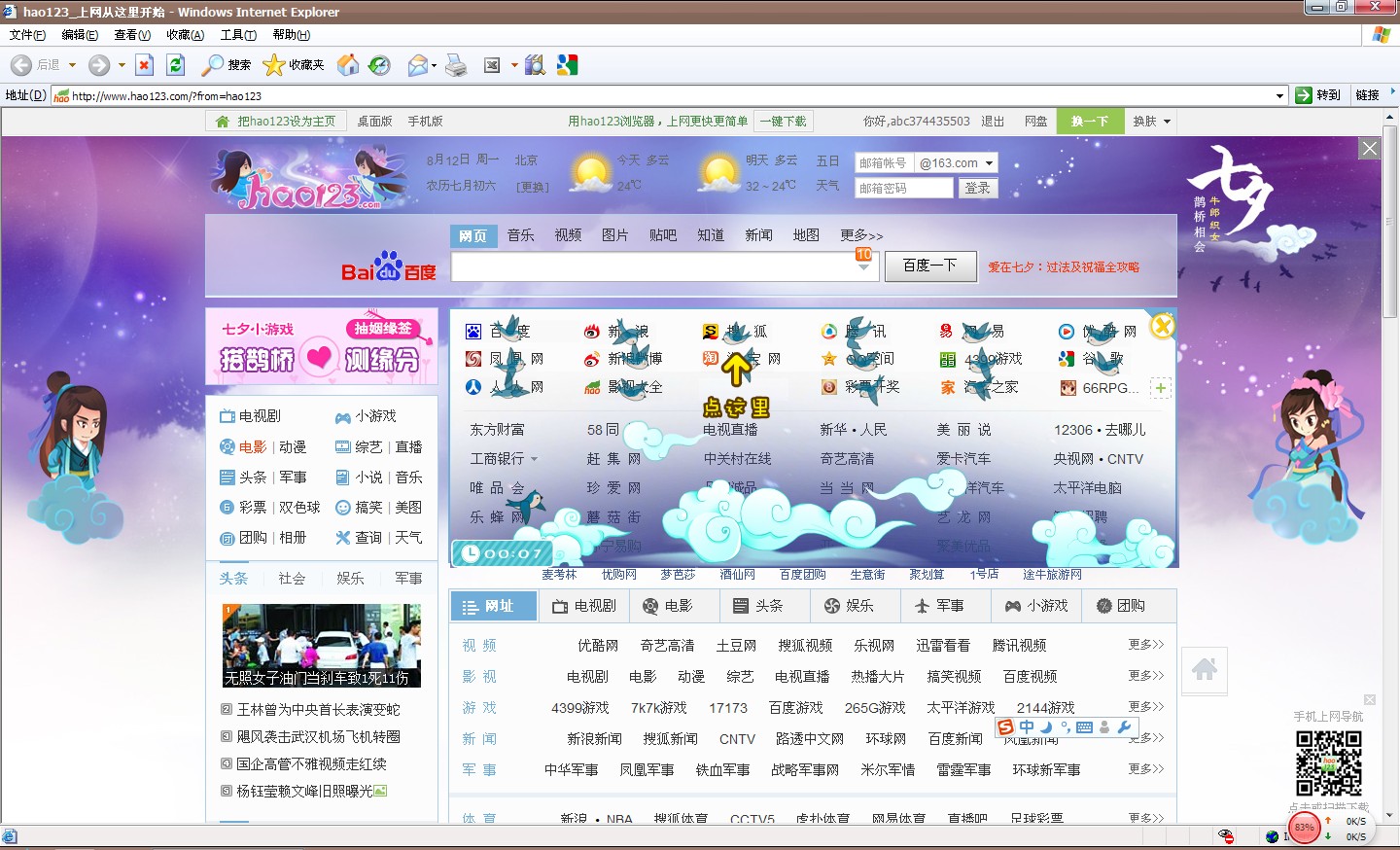Click the privacy report eye icon in the status bar

[1226, 836]
